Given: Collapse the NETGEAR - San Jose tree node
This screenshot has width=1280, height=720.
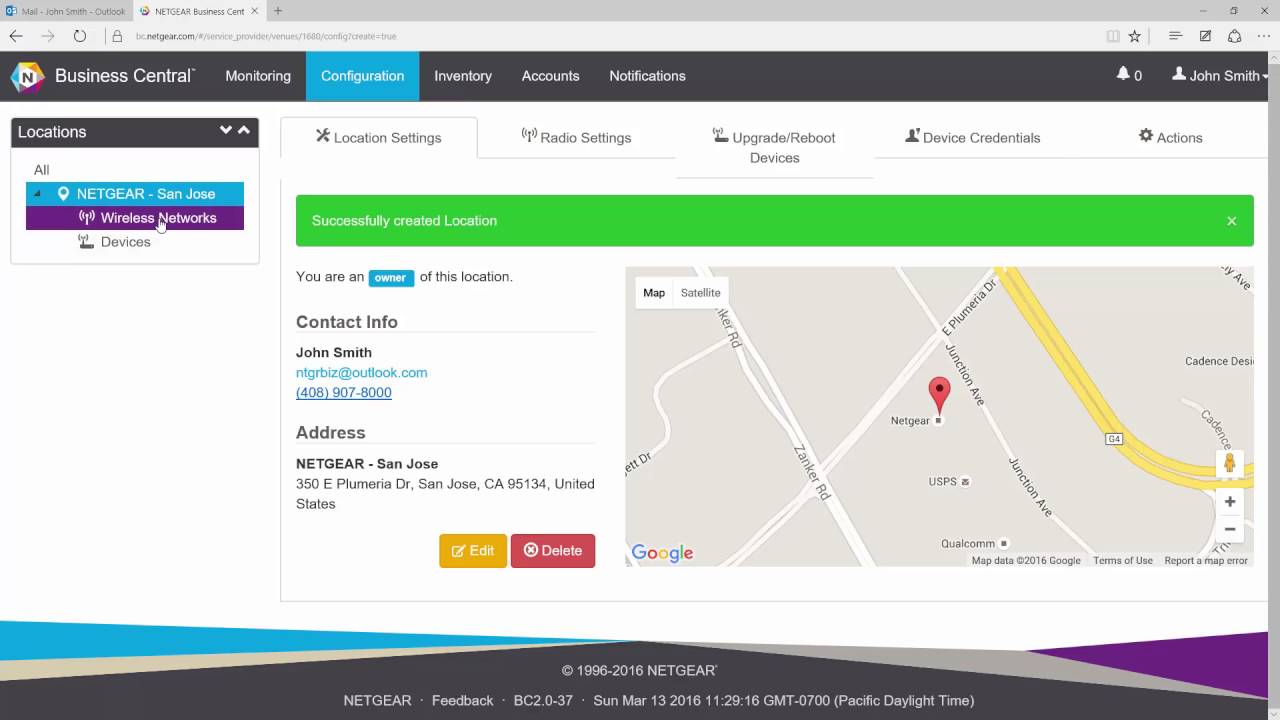Looking at the screenshot, I should [38, 194].
